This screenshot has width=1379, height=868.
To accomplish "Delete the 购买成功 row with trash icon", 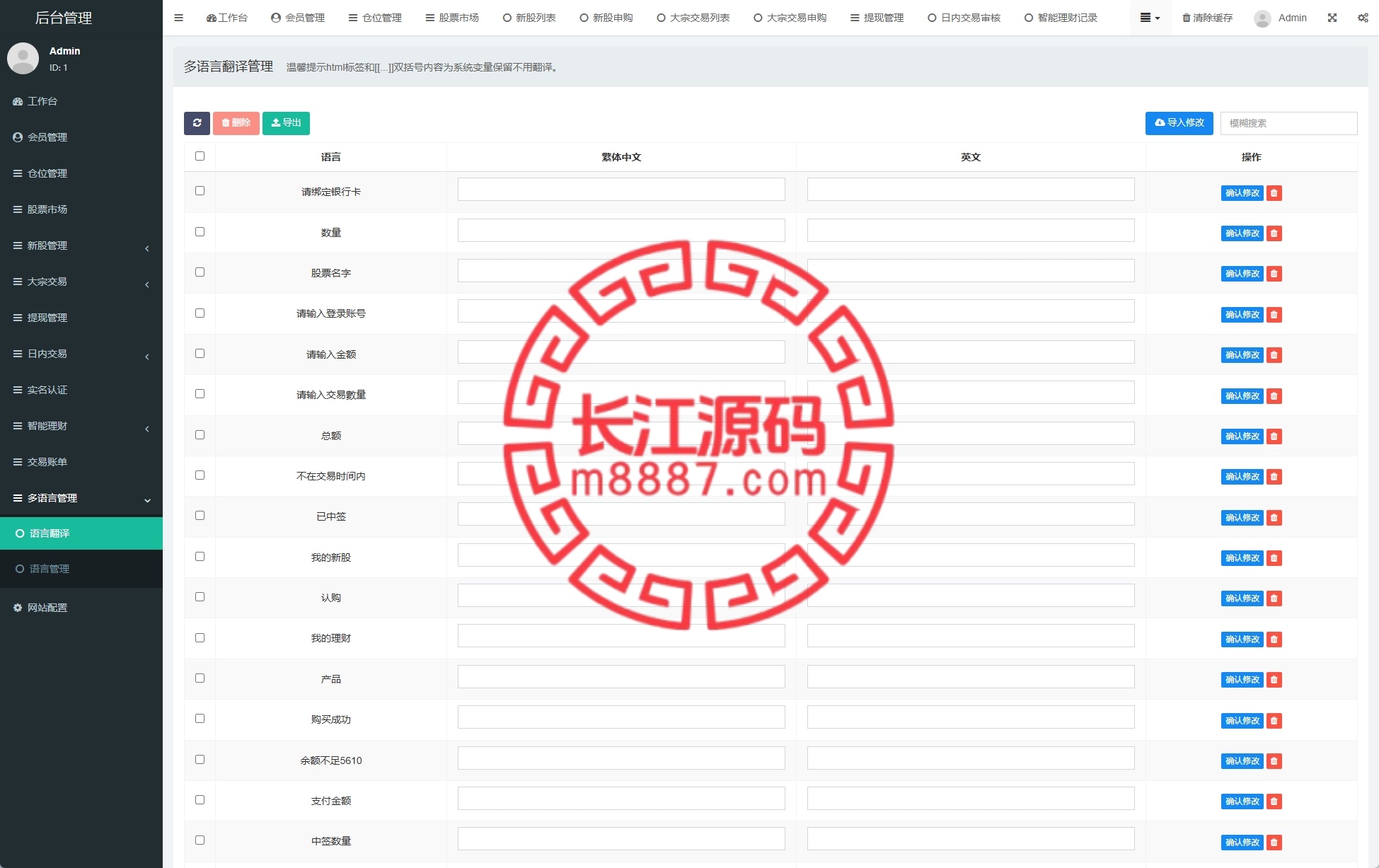I will pos(1274,721).
